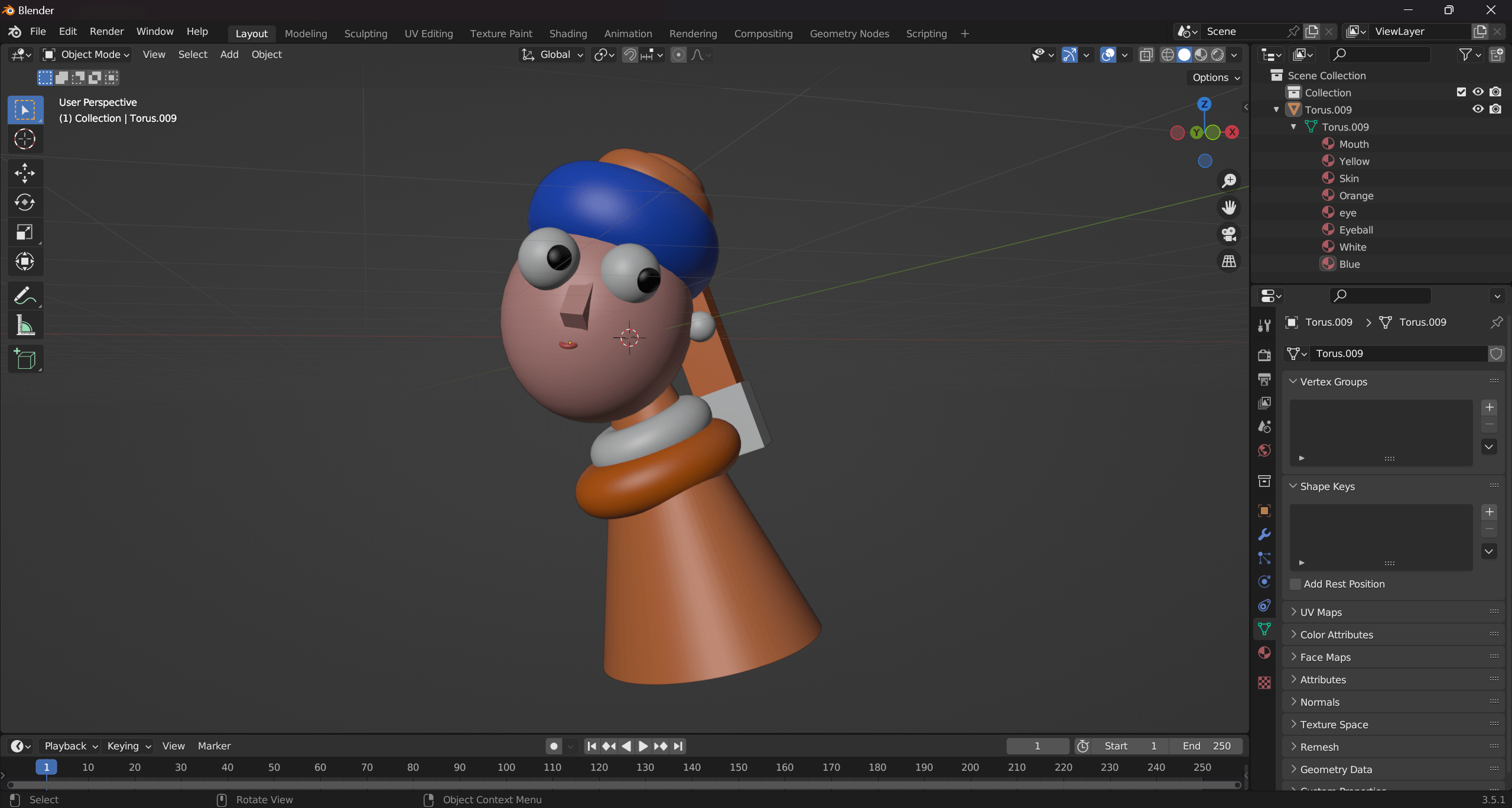Hide Torus.009 object in viewport via eye
The image size is (1512, 808).
coord(1478,109)
